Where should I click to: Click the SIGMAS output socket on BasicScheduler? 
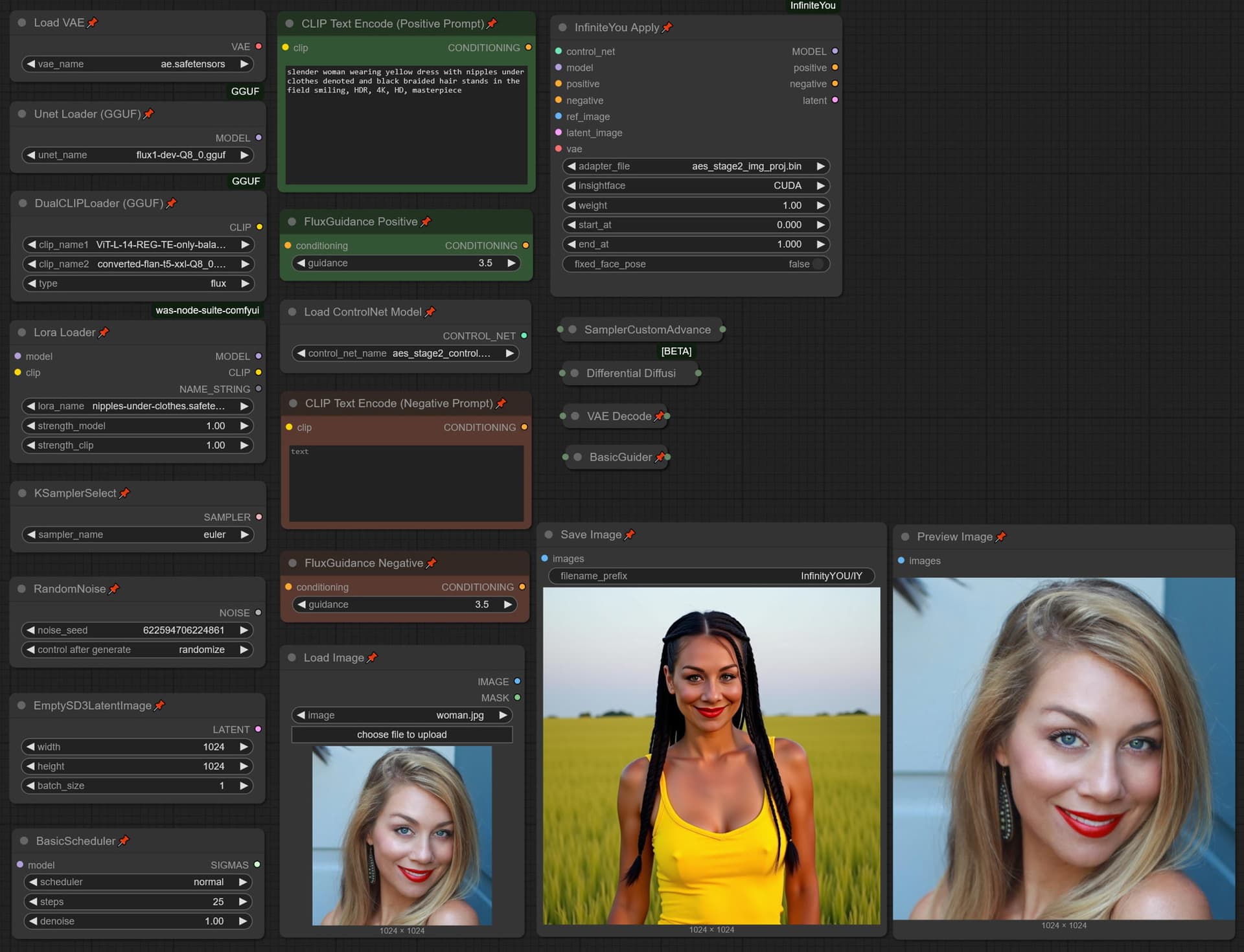pyautogui.click(x=257, y=865)
